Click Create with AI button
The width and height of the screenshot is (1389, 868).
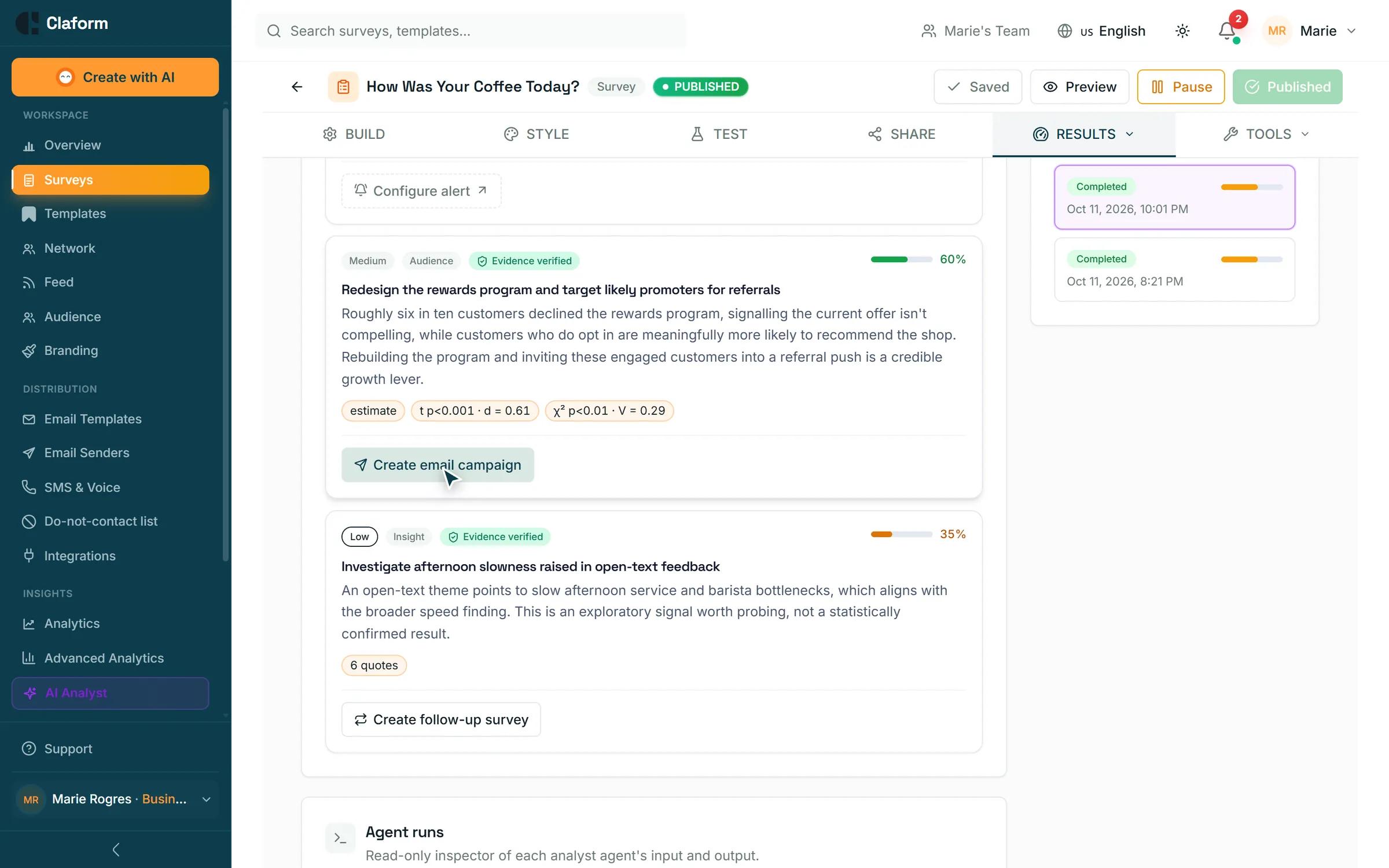[115, 77]
